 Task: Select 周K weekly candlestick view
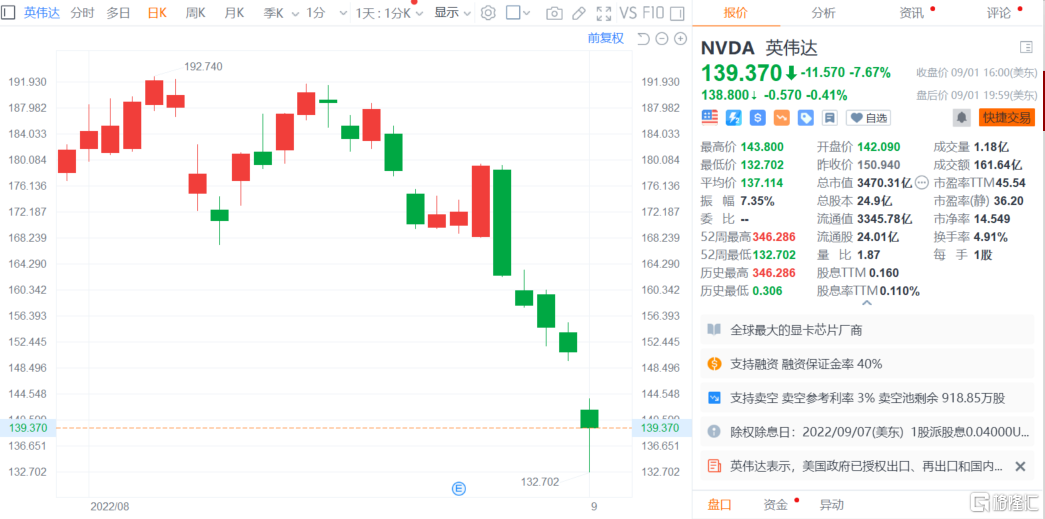[195, 13]
